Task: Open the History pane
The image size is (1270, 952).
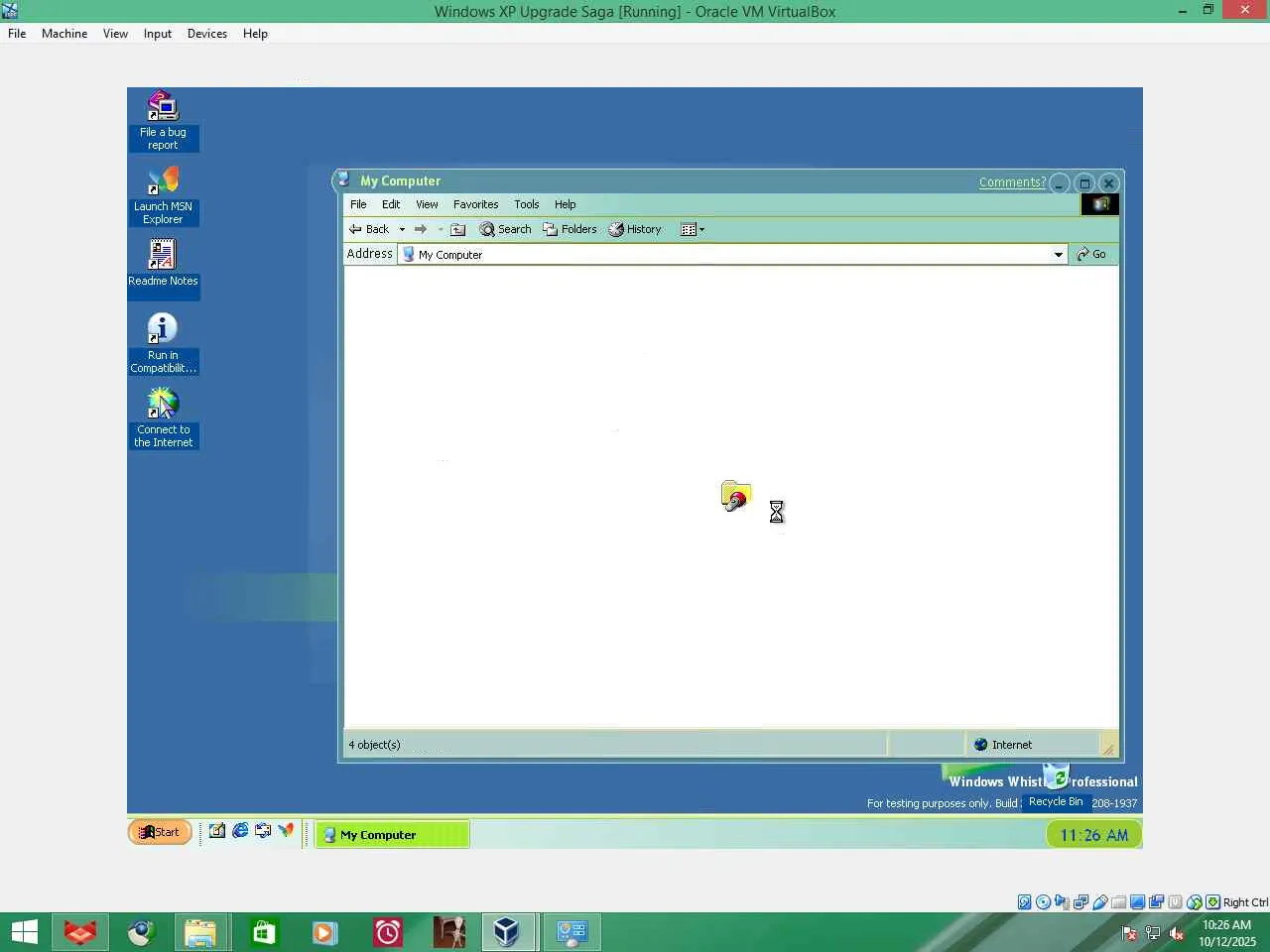Action: pyautogui.click(x=635, y=229)
